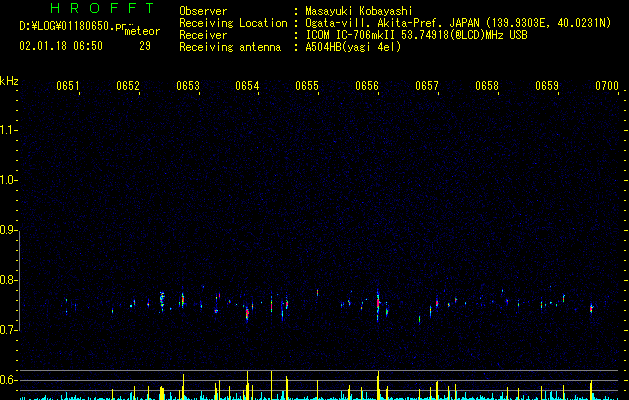This screenshot has height=400, width=629.
Task: Click the 1.1 kHz axis label
Action: pos(7,130)
